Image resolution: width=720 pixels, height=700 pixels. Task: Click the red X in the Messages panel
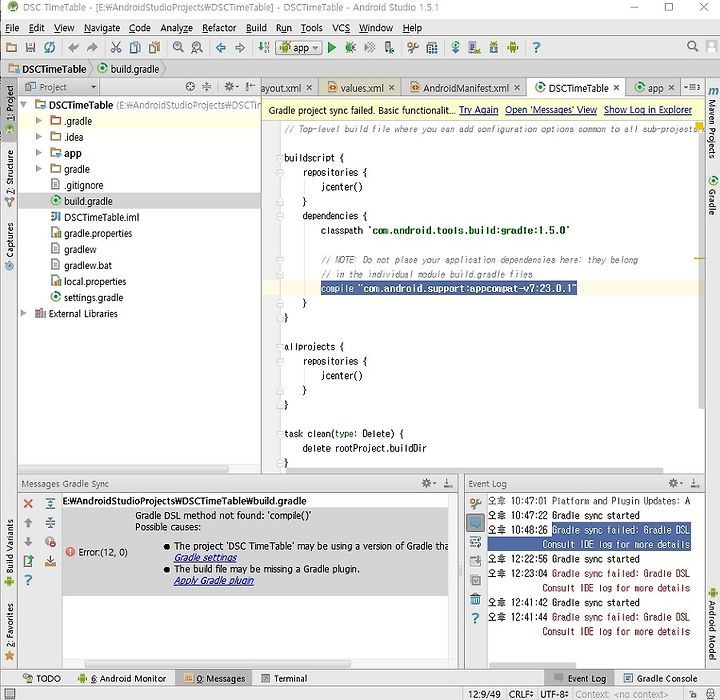pyautogui.click(x=28, y=504)
